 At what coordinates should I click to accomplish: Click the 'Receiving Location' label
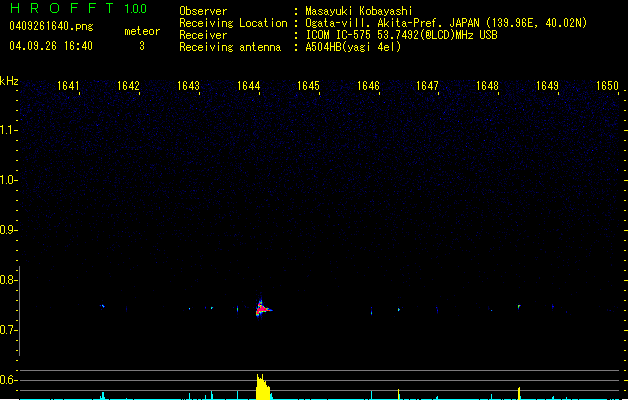pos(233,23)
